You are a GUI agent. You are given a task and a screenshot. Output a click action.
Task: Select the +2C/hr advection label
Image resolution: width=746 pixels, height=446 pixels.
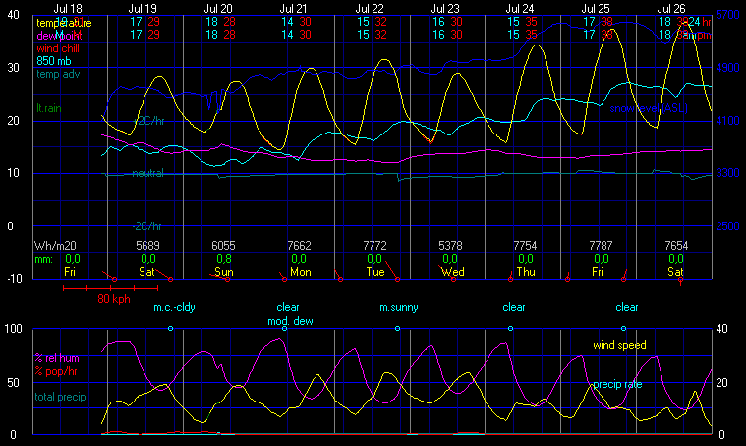point(149,121)
